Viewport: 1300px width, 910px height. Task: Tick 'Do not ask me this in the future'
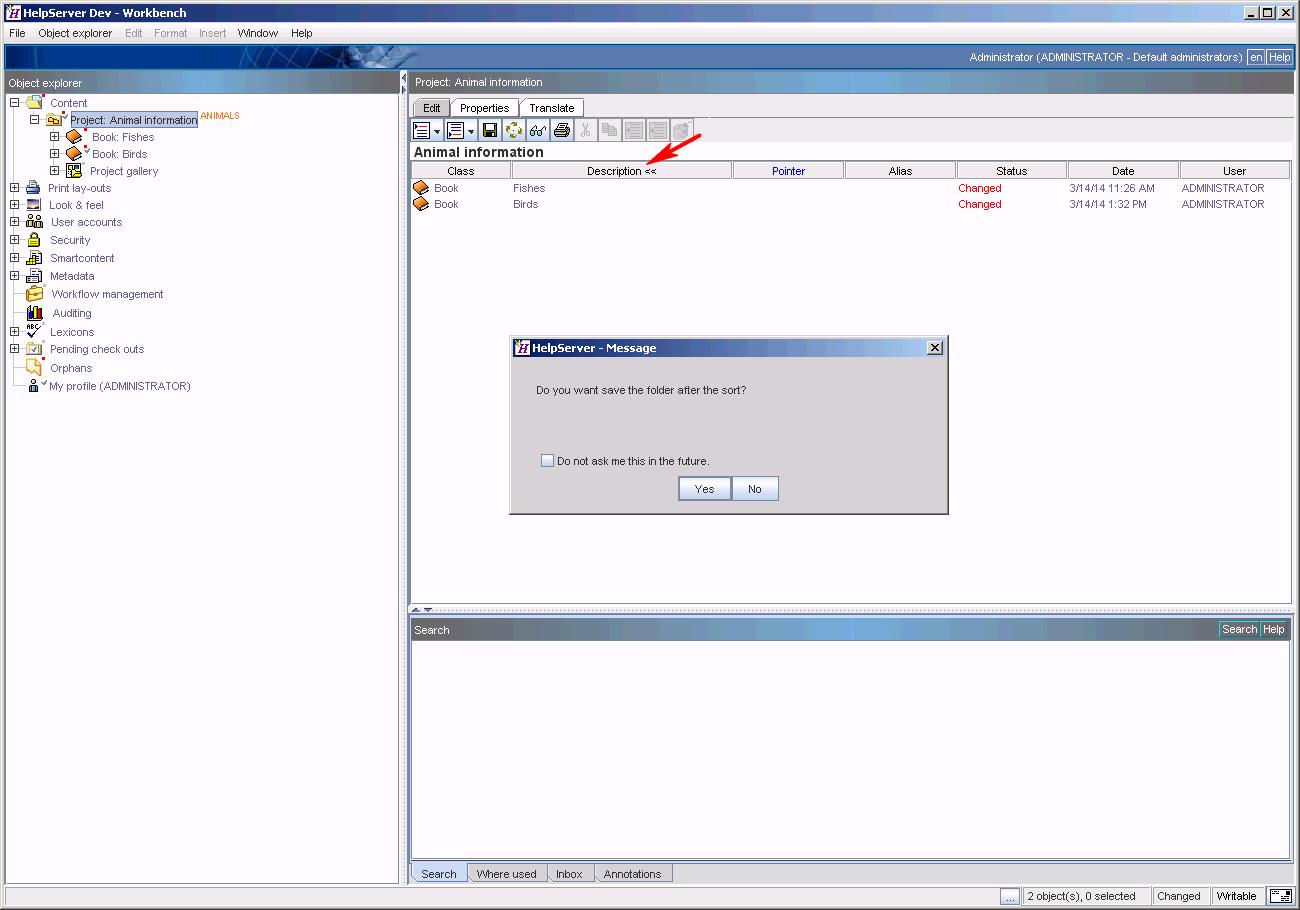click(547, 461)
